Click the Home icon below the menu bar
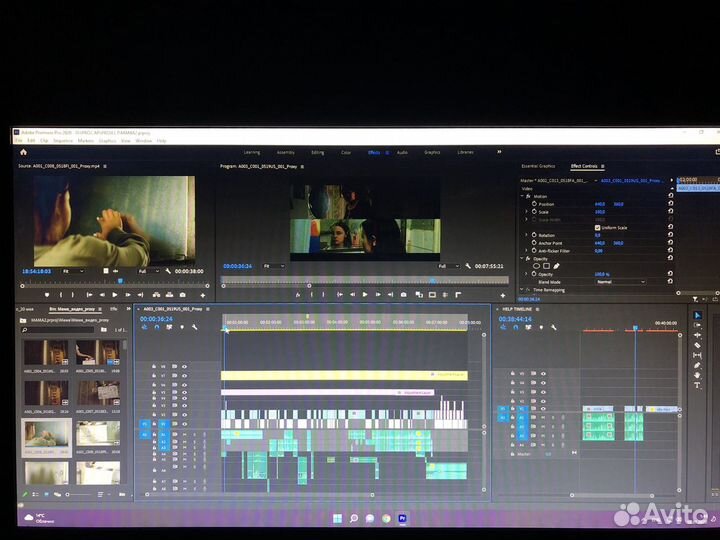The height and width of the screenshot is (540, 720). tap(22, 152)
